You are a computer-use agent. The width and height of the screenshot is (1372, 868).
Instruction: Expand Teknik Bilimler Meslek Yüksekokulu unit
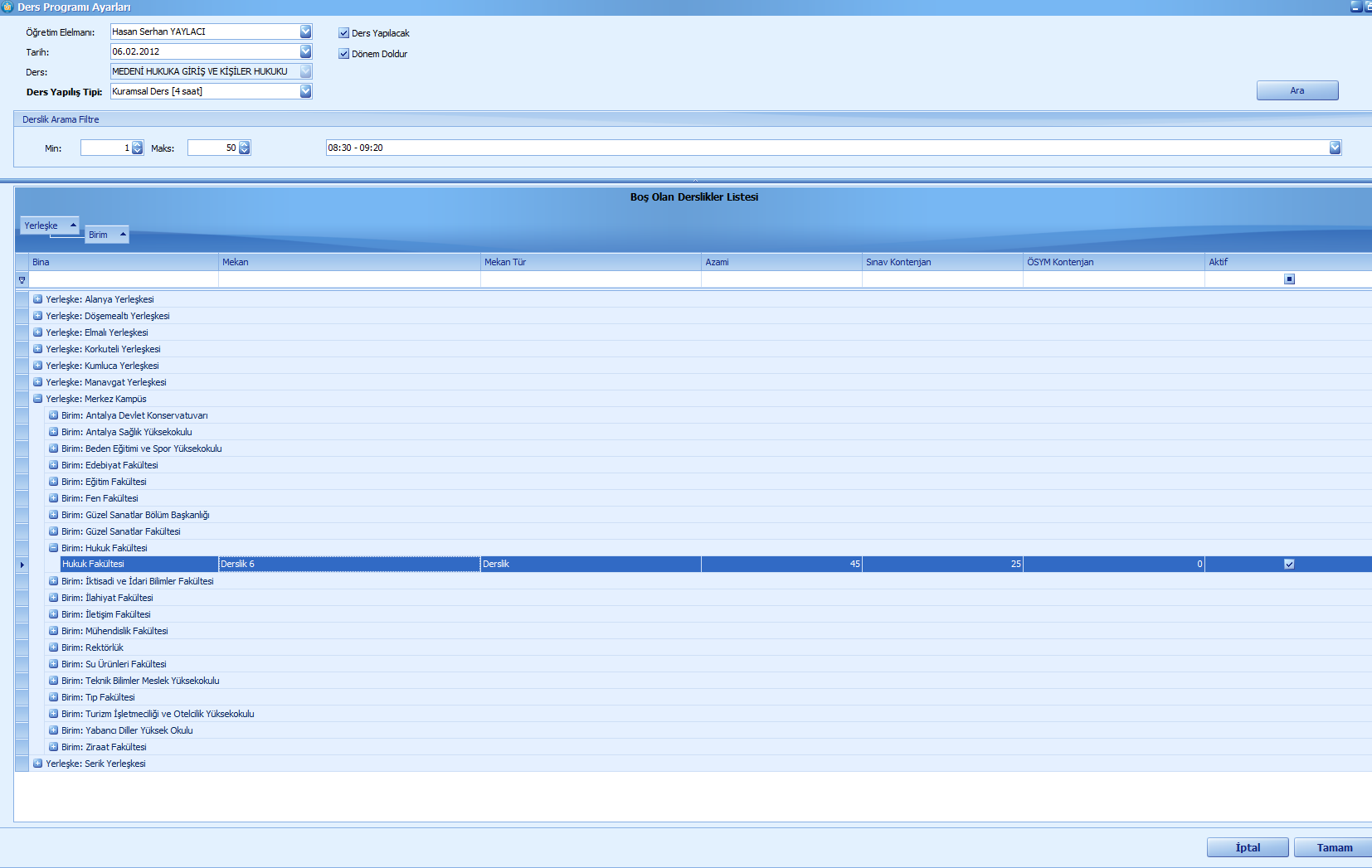pyautogui.click(x=53, y=681)
